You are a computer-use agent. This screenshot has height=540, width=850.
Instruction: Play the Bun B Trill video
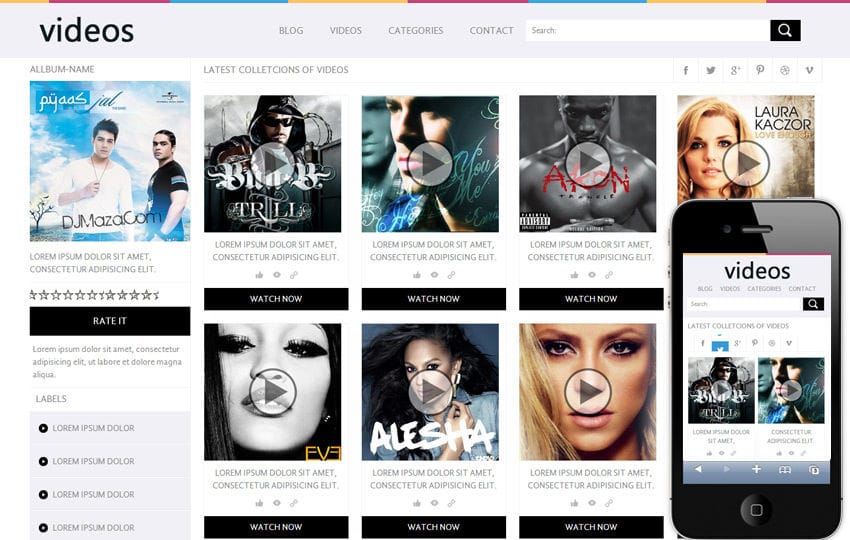click(273, 163)
